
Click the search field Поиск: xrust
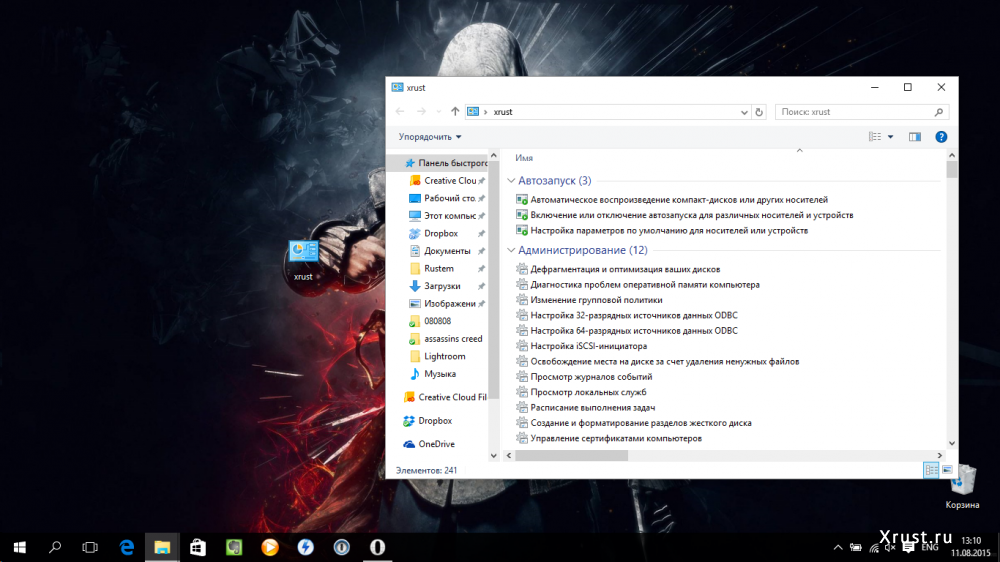855,112
